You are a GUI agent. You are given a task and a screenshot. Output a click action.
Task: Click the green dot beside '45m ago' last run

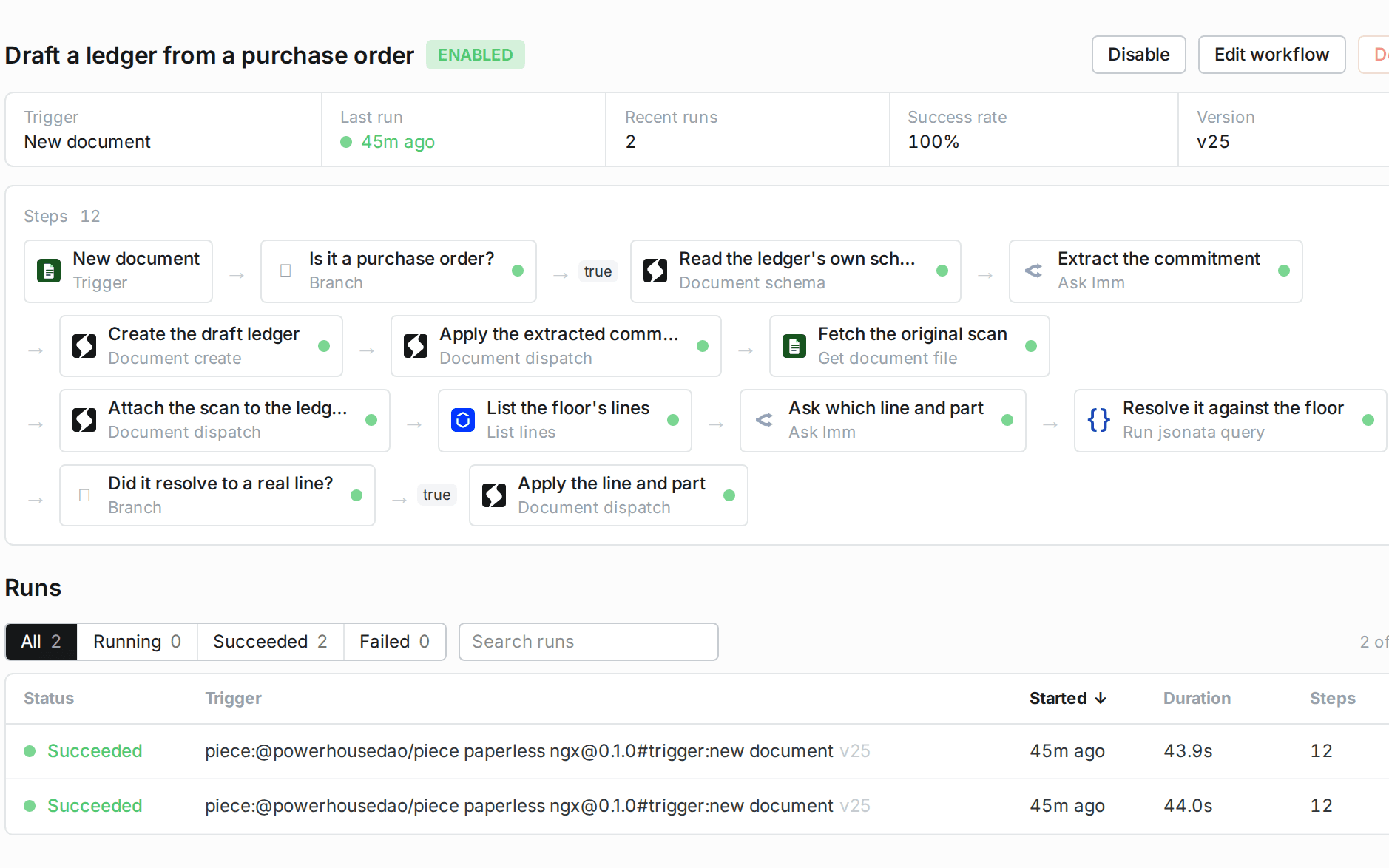coord(346,142)
